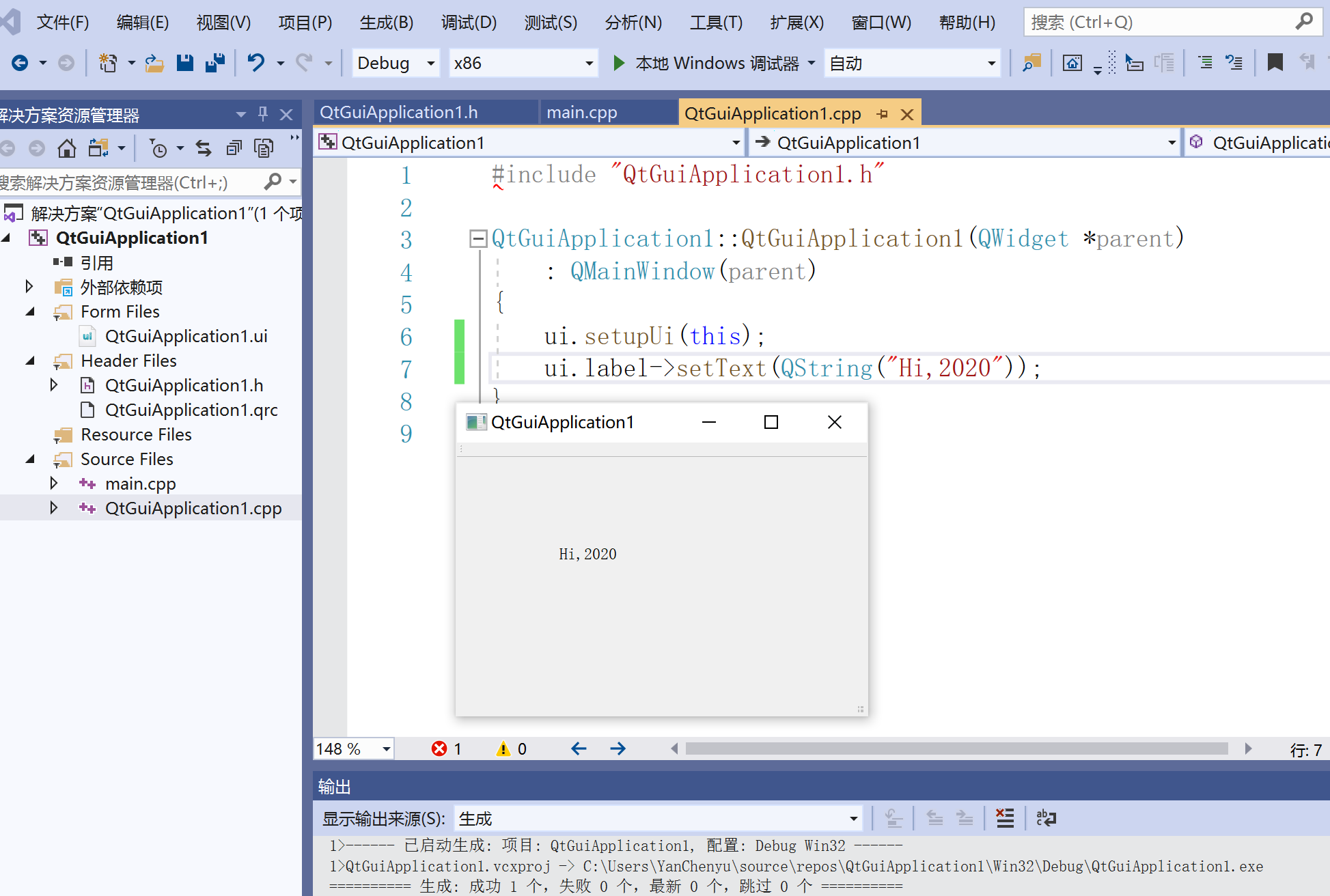
Task: Expand the main.cpp tree node
Action: [54, 484]
